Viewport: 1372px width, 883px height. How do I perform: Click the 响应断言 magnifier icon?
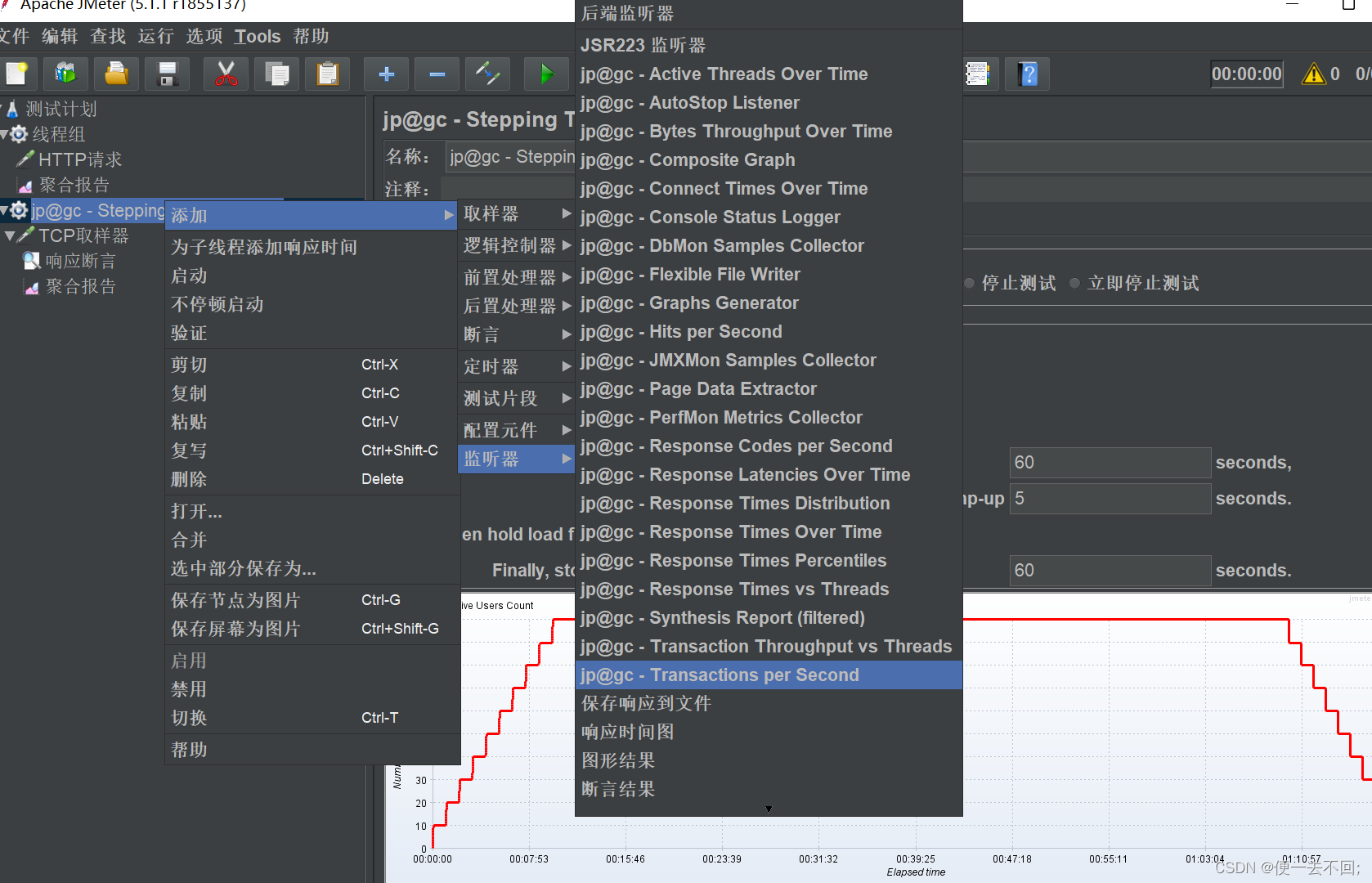point(32,261)
